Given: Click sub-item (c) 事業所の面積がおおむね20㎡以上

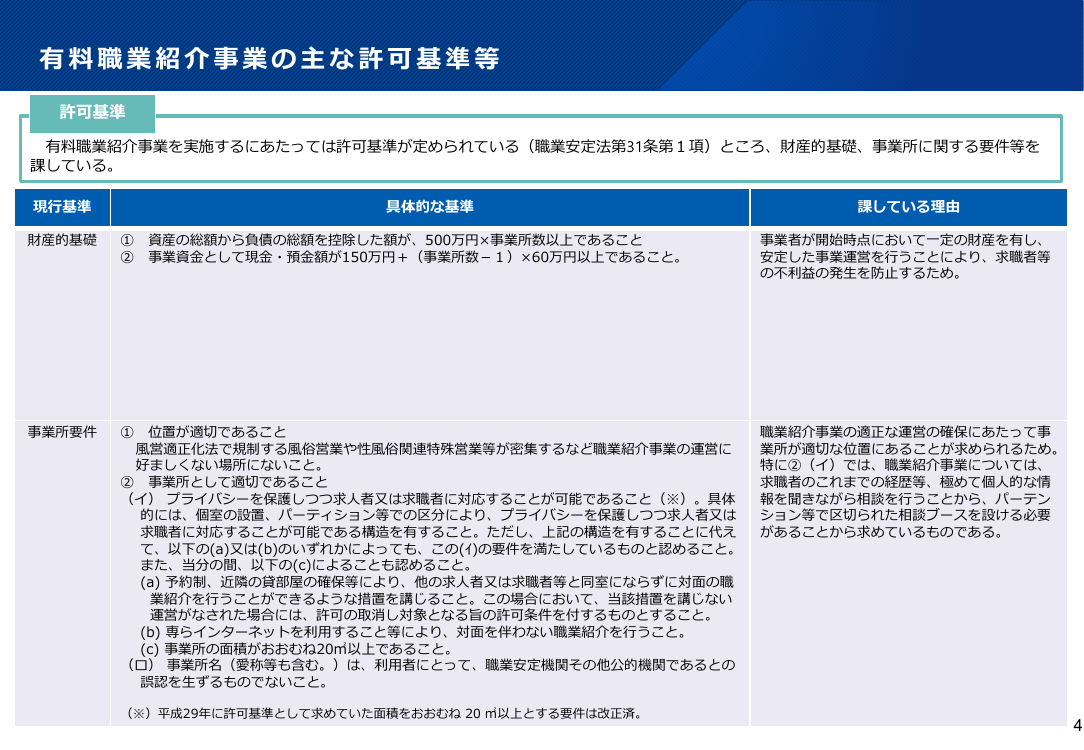Looking at the screenshot, I should [x=296, y=649].
